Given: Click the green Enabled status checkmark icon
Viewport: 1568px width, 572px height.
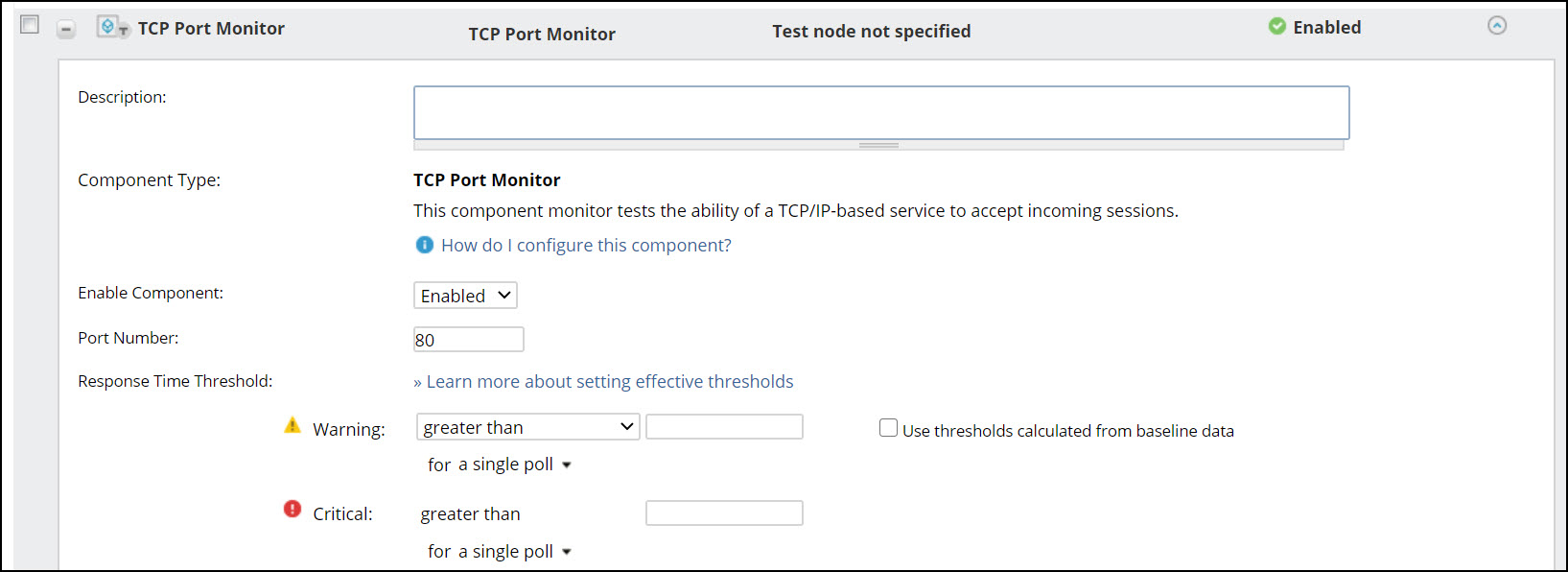Looking at the screenshot, I should 1276,26.
